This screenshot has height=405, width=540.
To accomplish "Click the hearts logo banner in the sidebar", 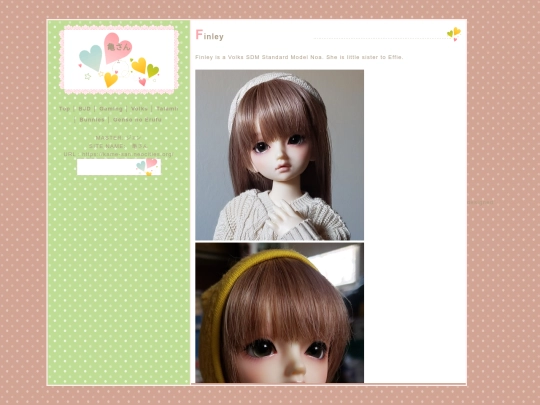I will [119, 60].
